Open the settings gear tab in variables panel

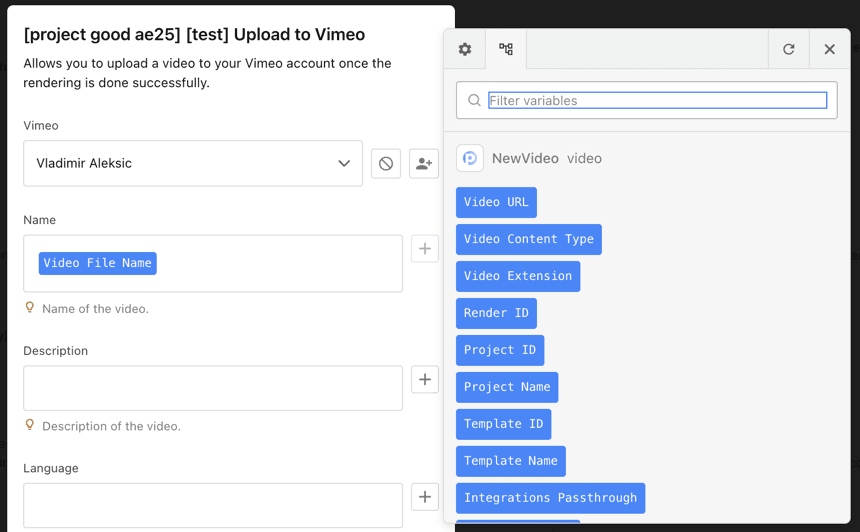(465, 49)
